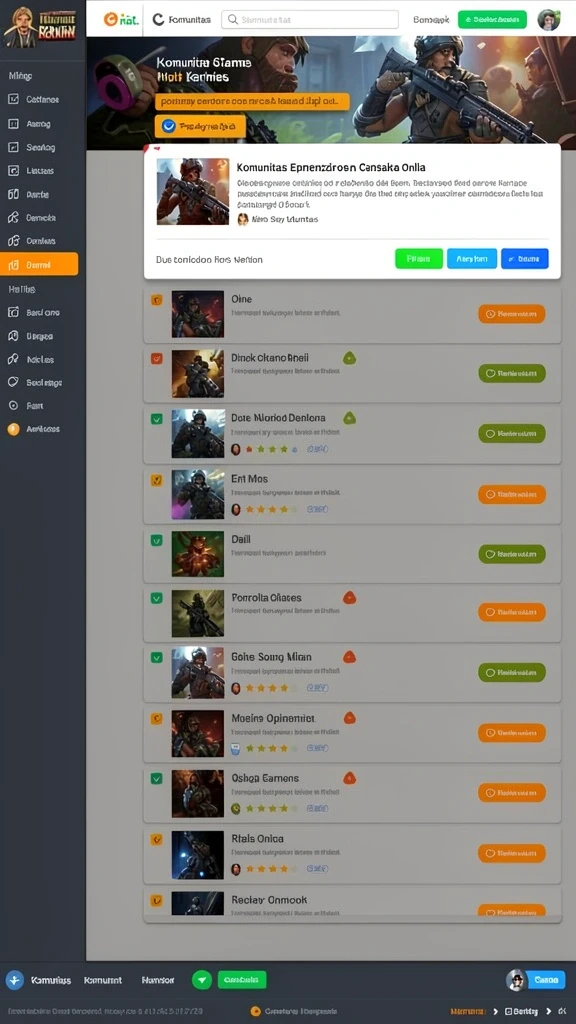Click the star rating under Enl Mos

270,509
